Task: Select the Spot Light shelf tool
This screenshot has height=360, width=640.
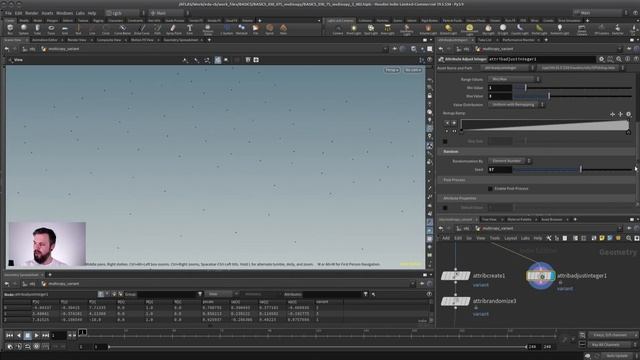Action: (371, 29)
